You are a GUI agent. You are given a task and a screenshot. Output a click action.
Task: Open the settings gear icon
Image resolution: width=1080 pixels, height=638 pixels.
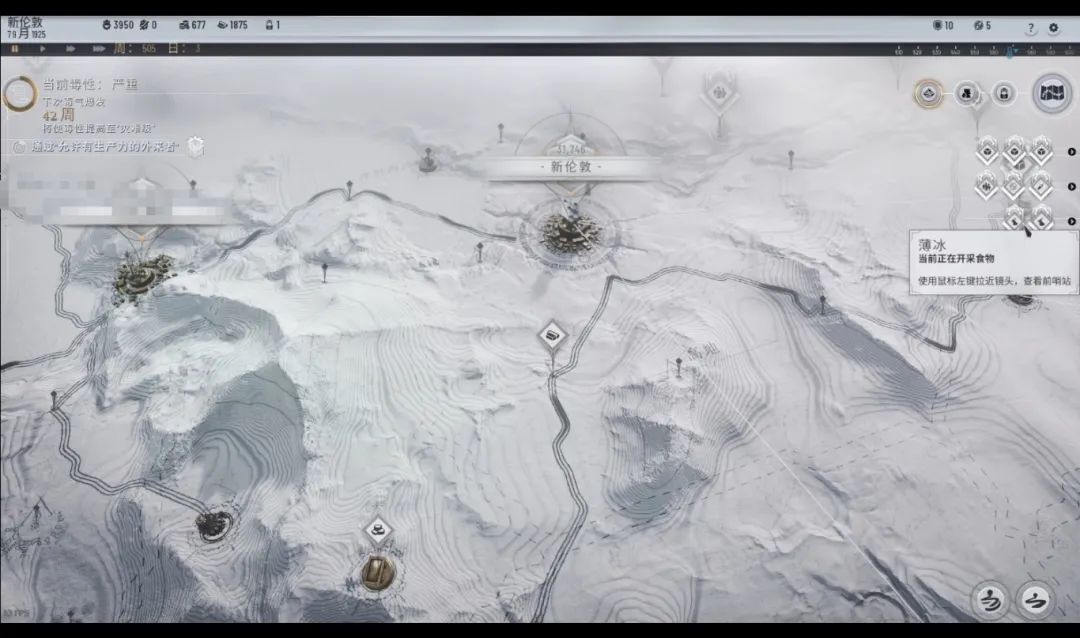[1053, 28]
